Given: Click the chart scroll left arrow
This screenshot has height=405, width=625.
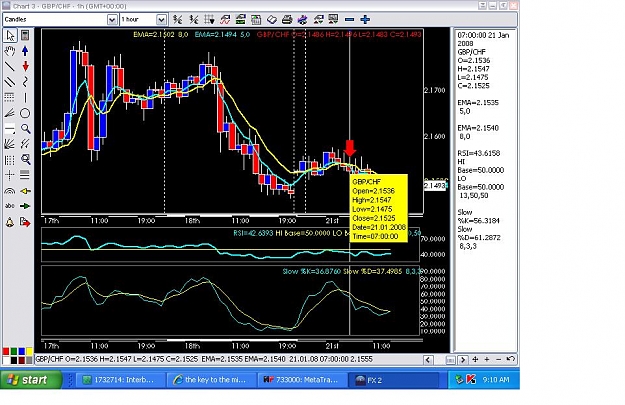Looking at the screenshot, I should tap(428, 360).
